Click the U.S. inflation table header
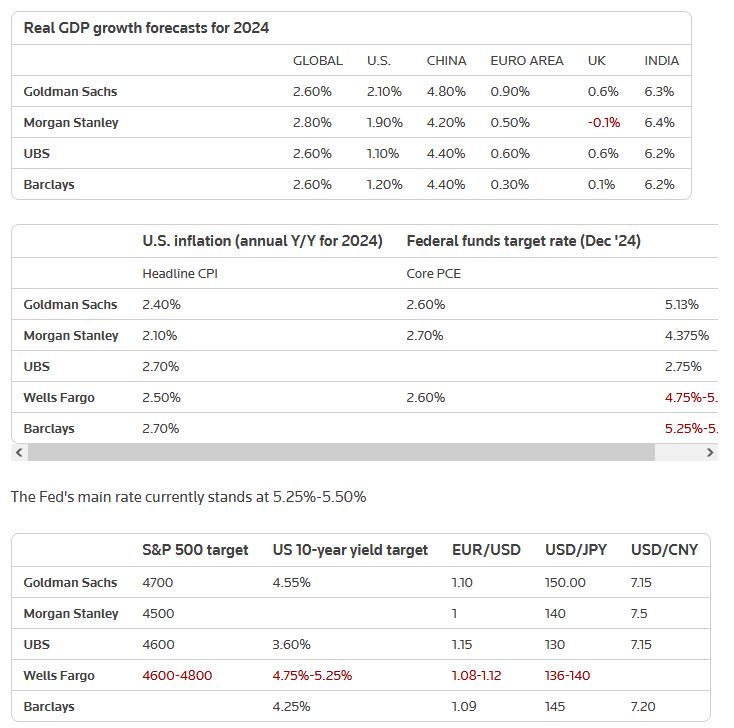 pyautogui.click(x=262, y=241)
